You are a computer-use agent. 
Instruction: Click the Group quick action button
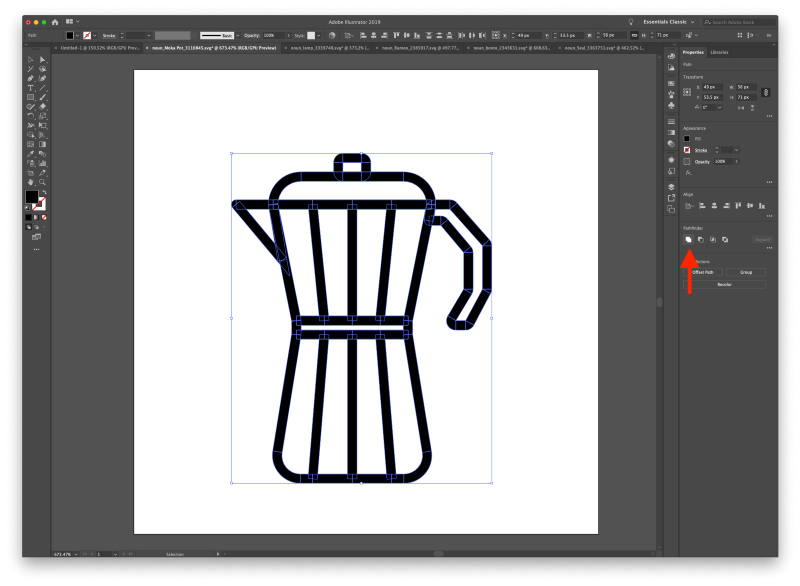[x=746, y=272]
